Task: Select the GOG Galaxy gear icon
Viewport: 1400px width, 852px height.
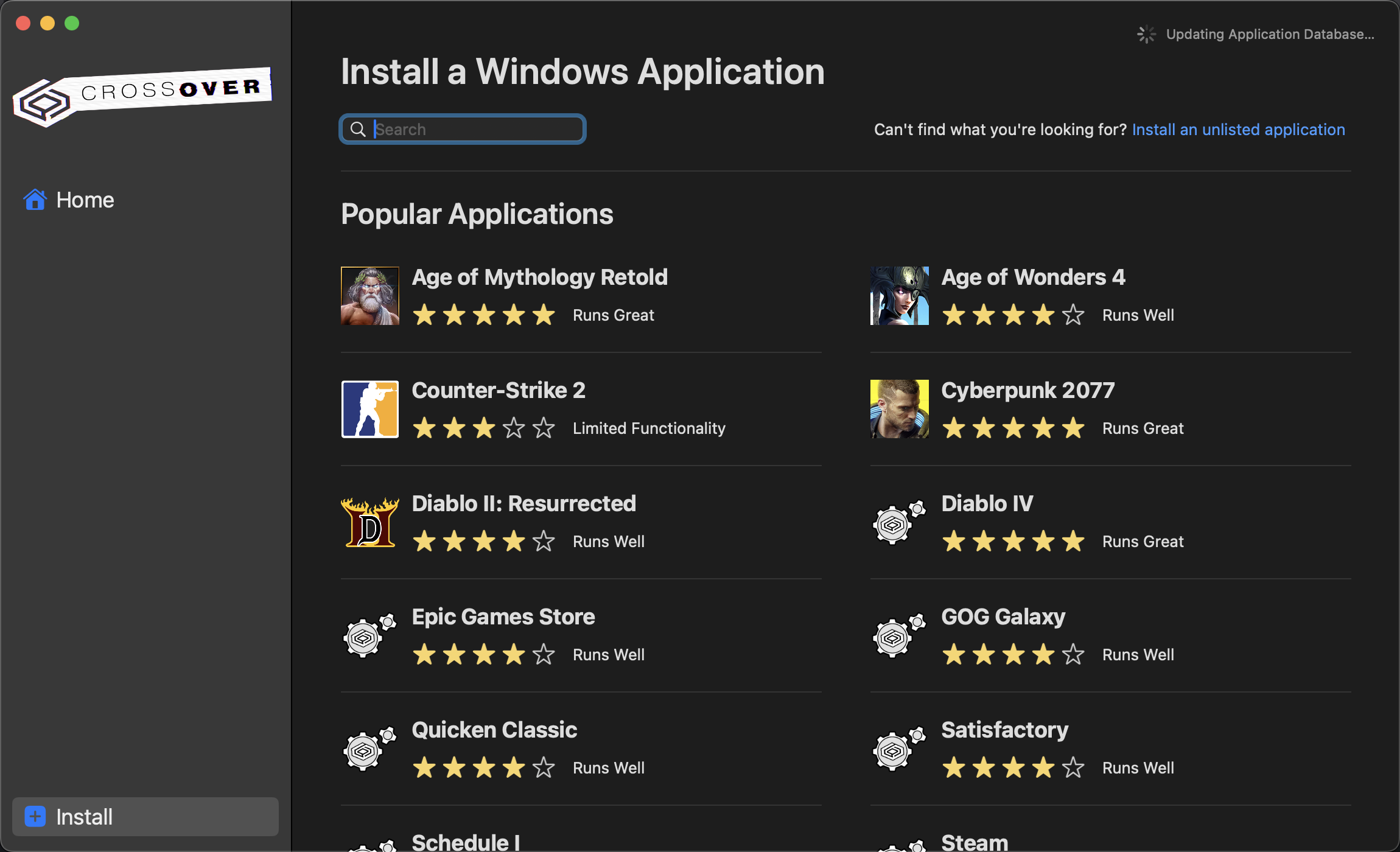Action: [900, 635]
